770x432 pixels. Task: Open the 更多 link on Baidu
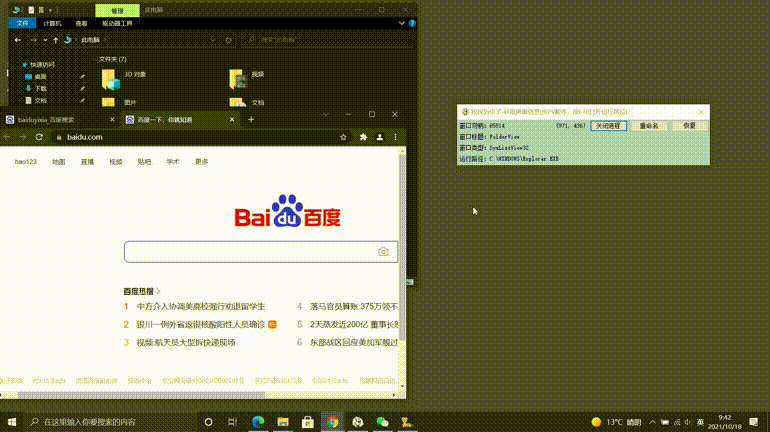coord(201,162)
